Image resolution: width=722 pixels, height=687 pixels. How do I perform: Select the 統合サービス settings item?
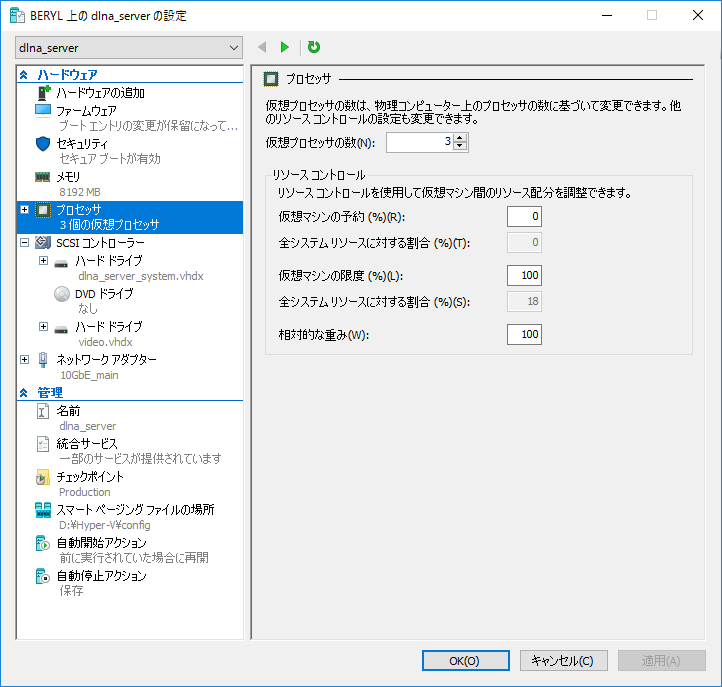pyautogui.click(x=87, y=443)
